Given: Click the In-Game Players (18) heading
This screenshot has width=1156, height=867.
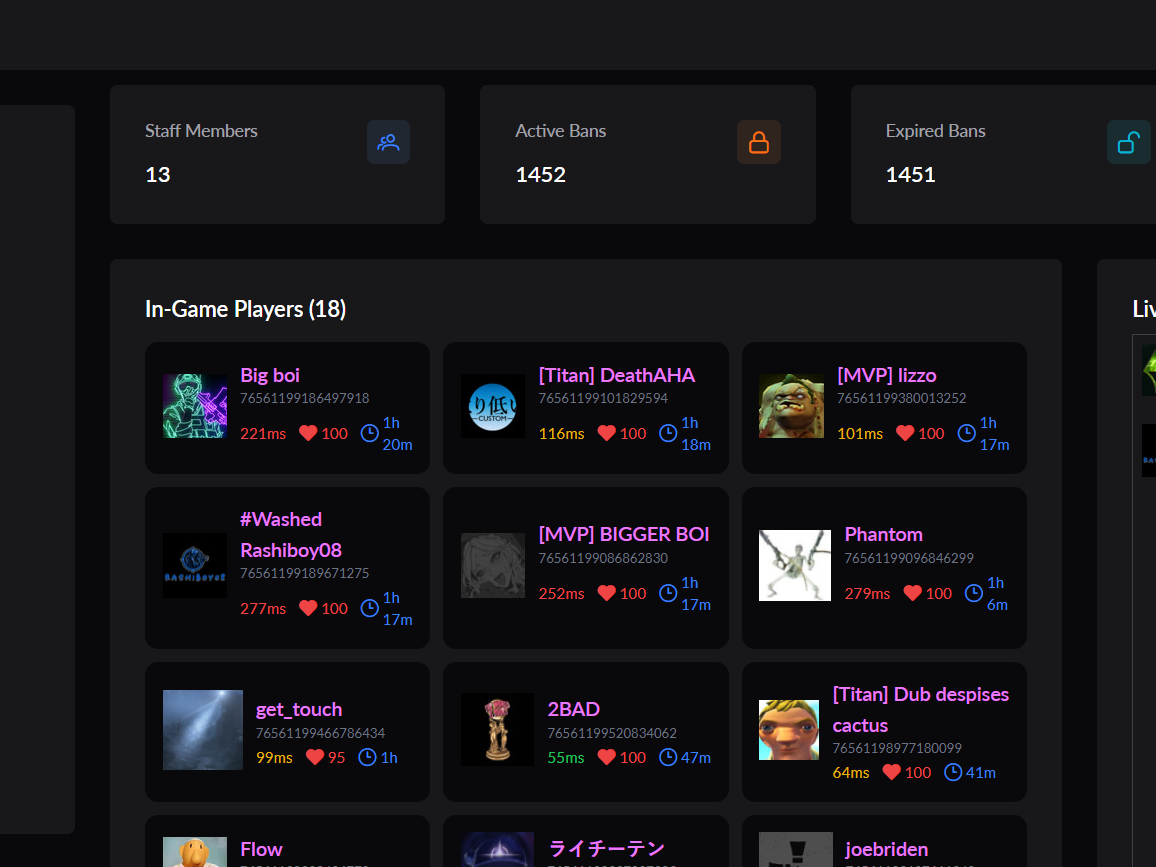Looking at the screenshot, I should pyautogui.click(x=246, y=309).
